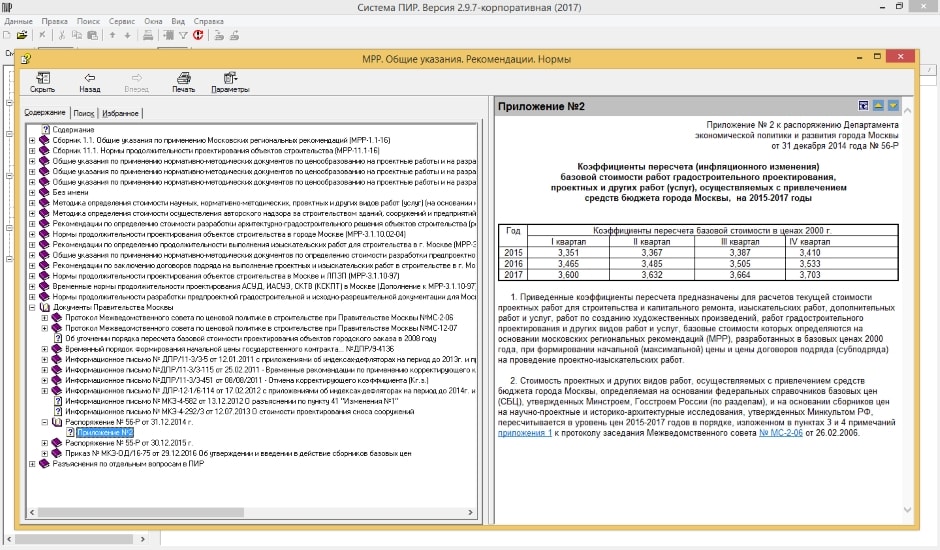Switch to the Избранное tab
This screenshot has height=550, width=940.
(x=120, y=113)
